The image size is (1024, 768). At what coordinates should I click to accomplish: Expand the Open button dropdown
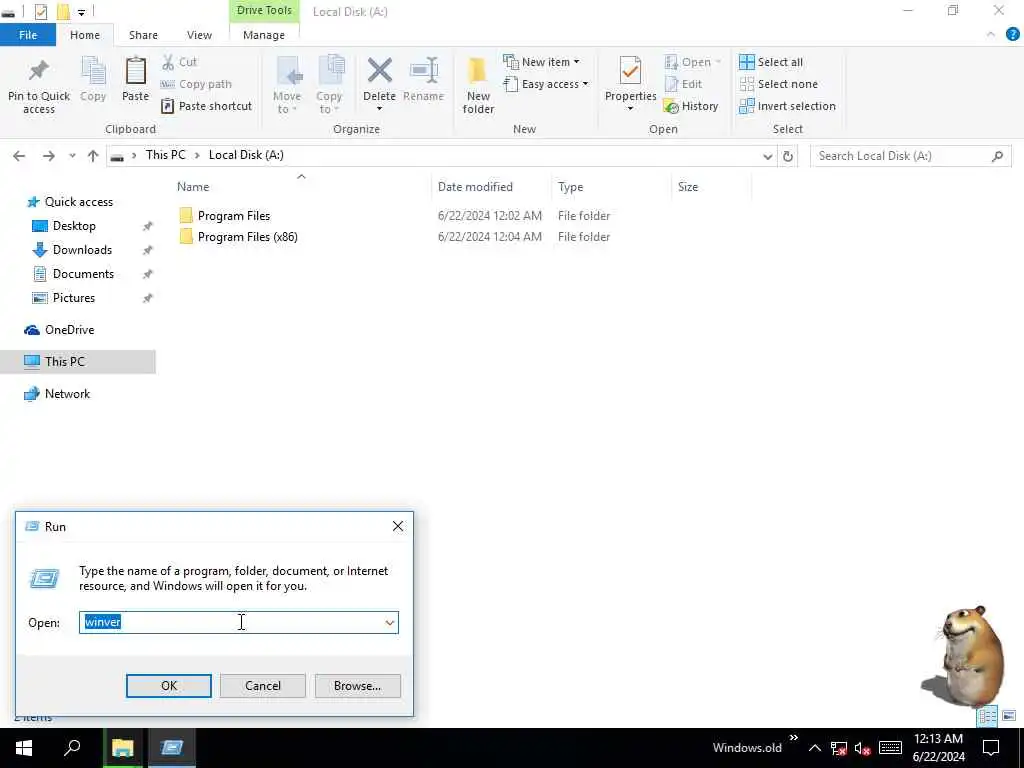718,62
